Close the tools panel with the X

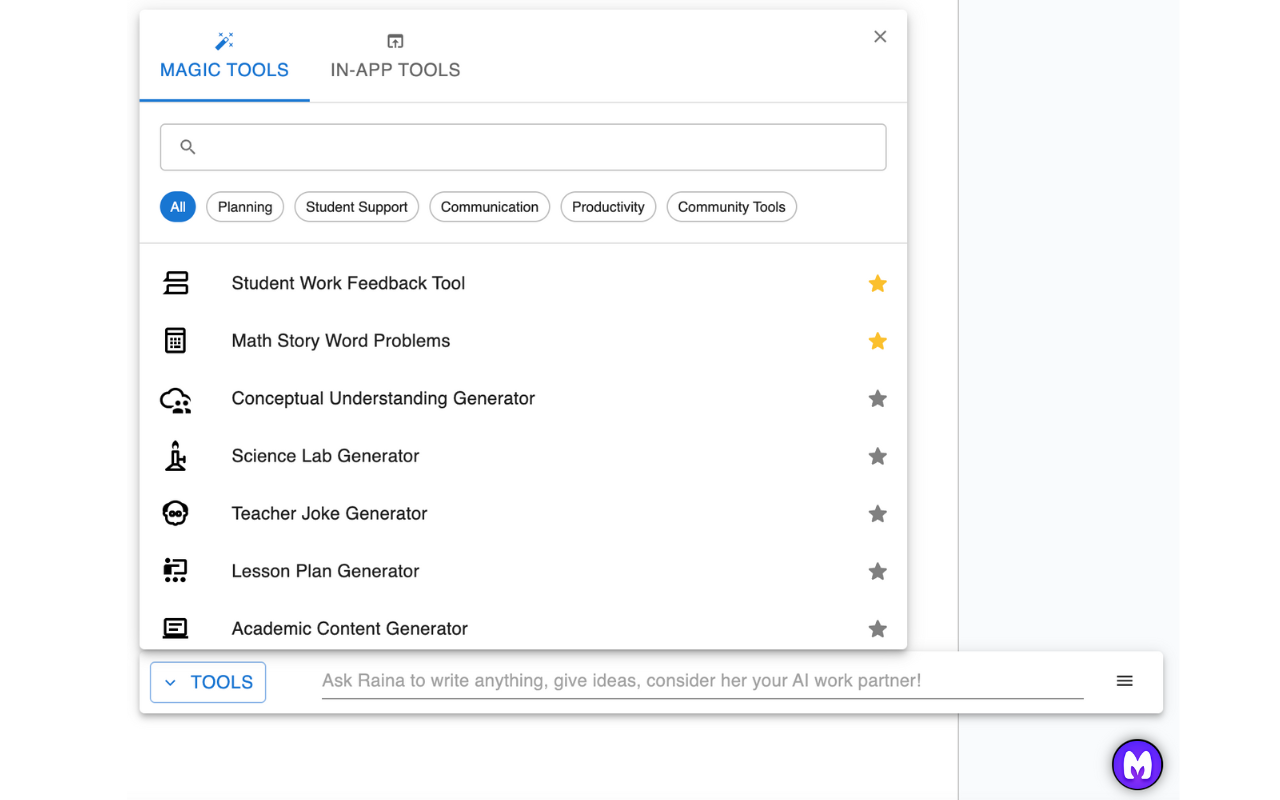[880, 37]
